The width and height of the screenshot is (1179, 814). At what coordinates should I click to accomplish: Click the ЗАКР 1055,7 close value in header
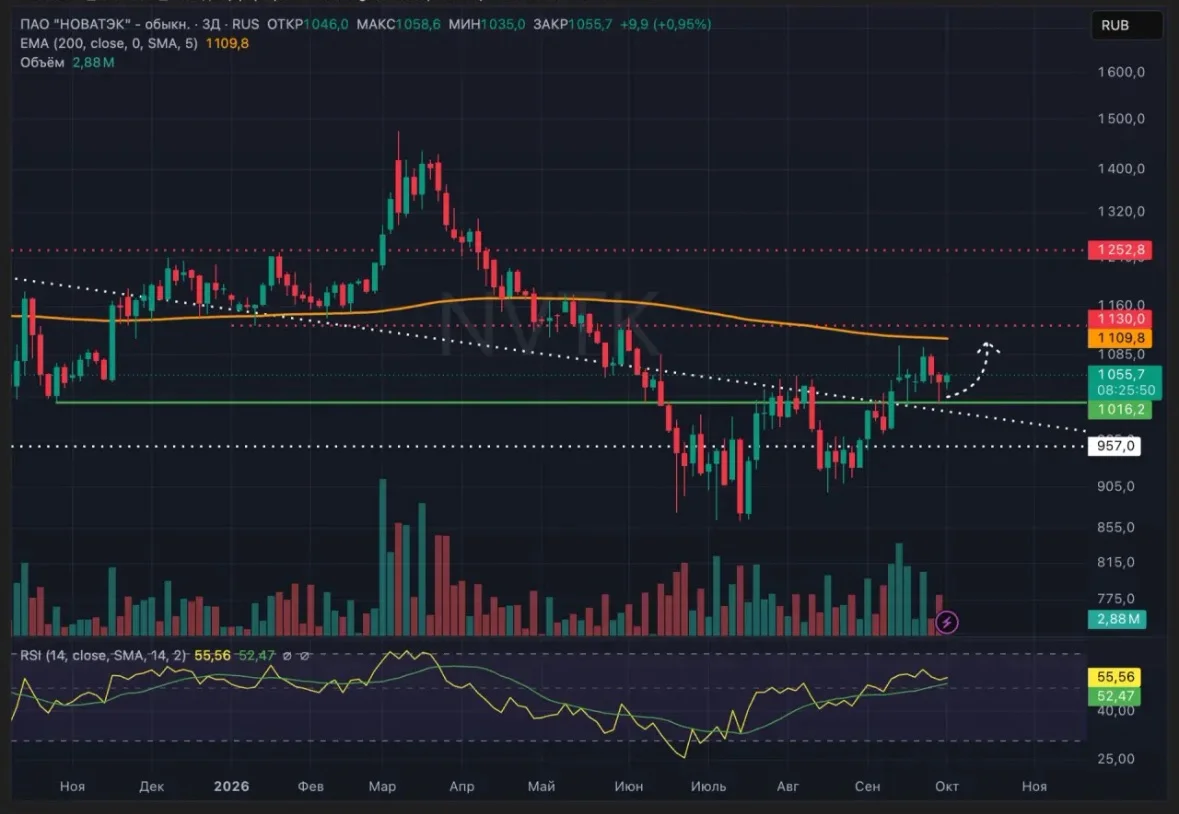pos(572,24)
